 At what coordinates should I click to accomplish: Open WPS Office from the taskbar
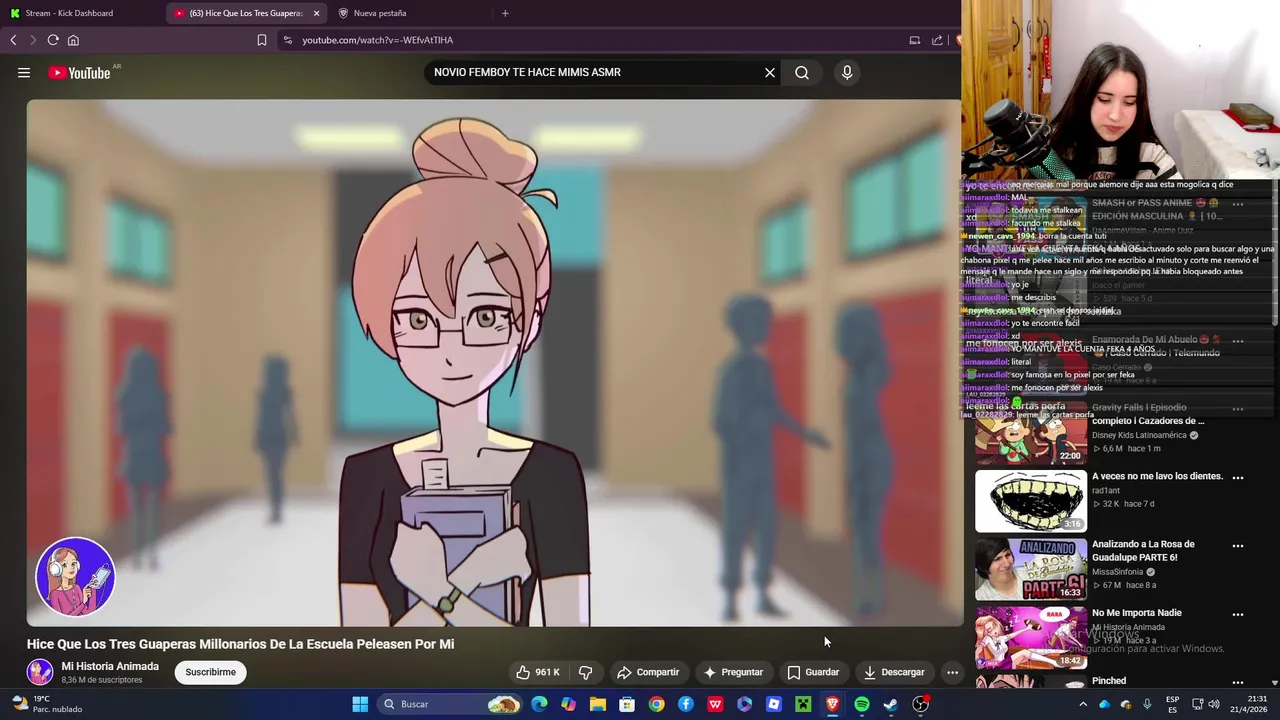click(x=715, y=704)
